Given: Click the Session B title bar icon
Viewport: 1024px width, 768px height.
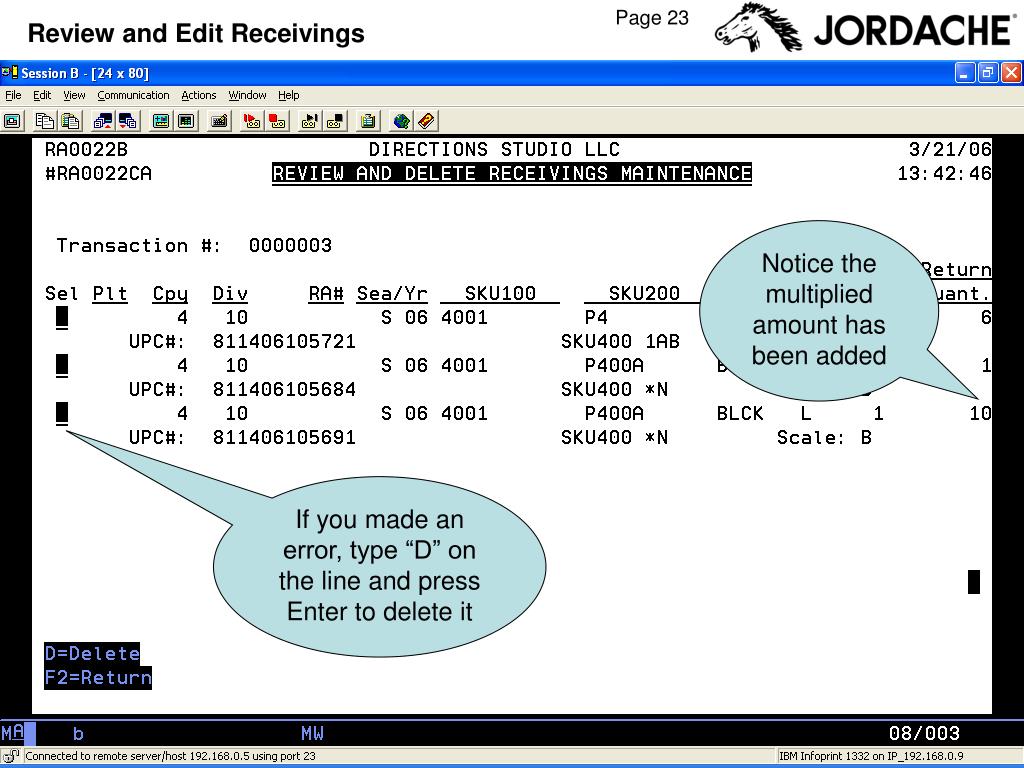Looking at the screenshot, I should (10, 72).
